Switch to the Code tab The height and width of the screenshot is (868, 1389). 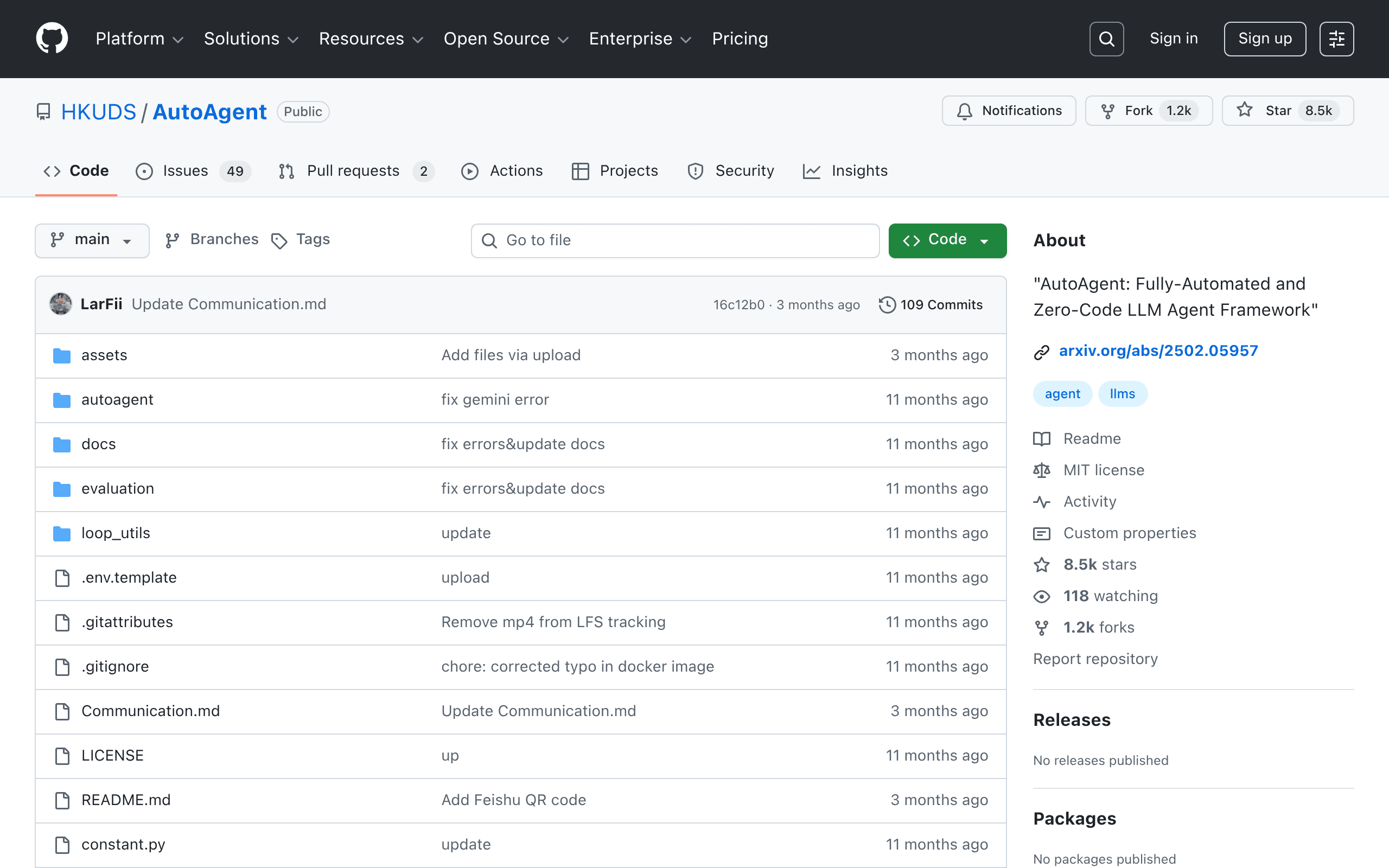tap(77, 171)
